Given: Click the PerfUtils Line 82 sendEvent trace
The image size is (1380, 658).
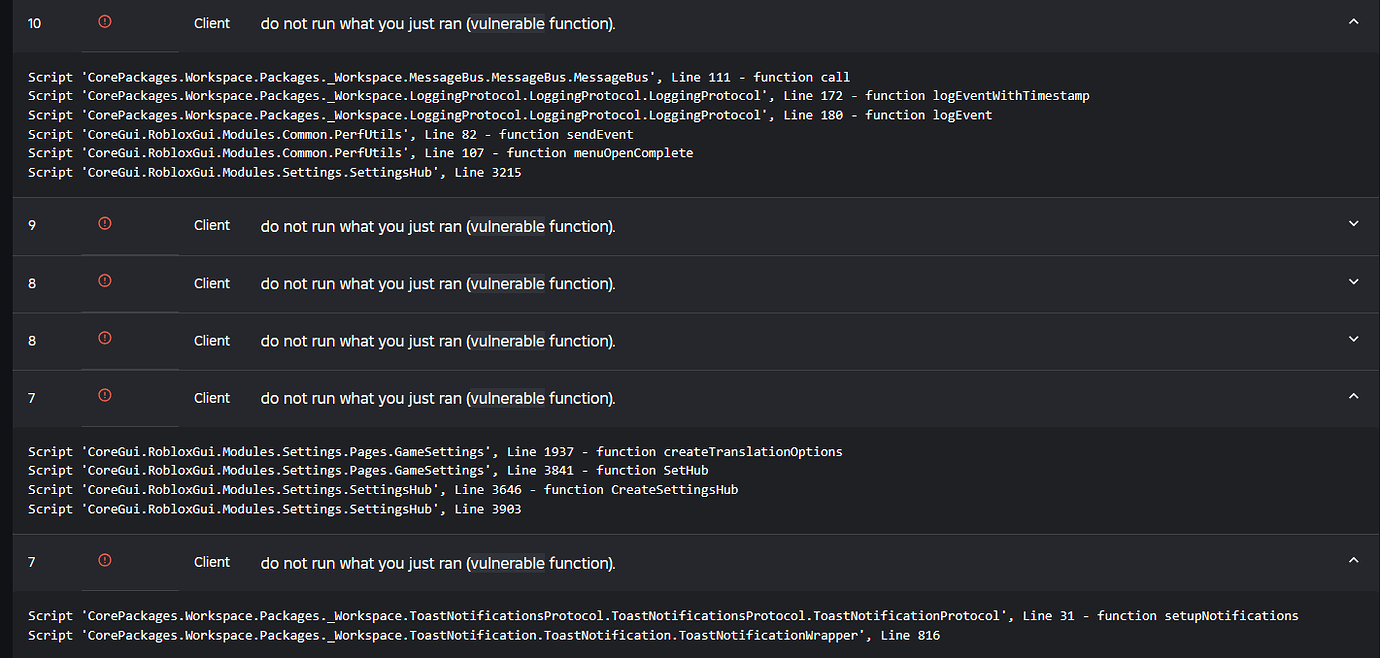Looking at the screenshot, I should (x=331, y=134).
